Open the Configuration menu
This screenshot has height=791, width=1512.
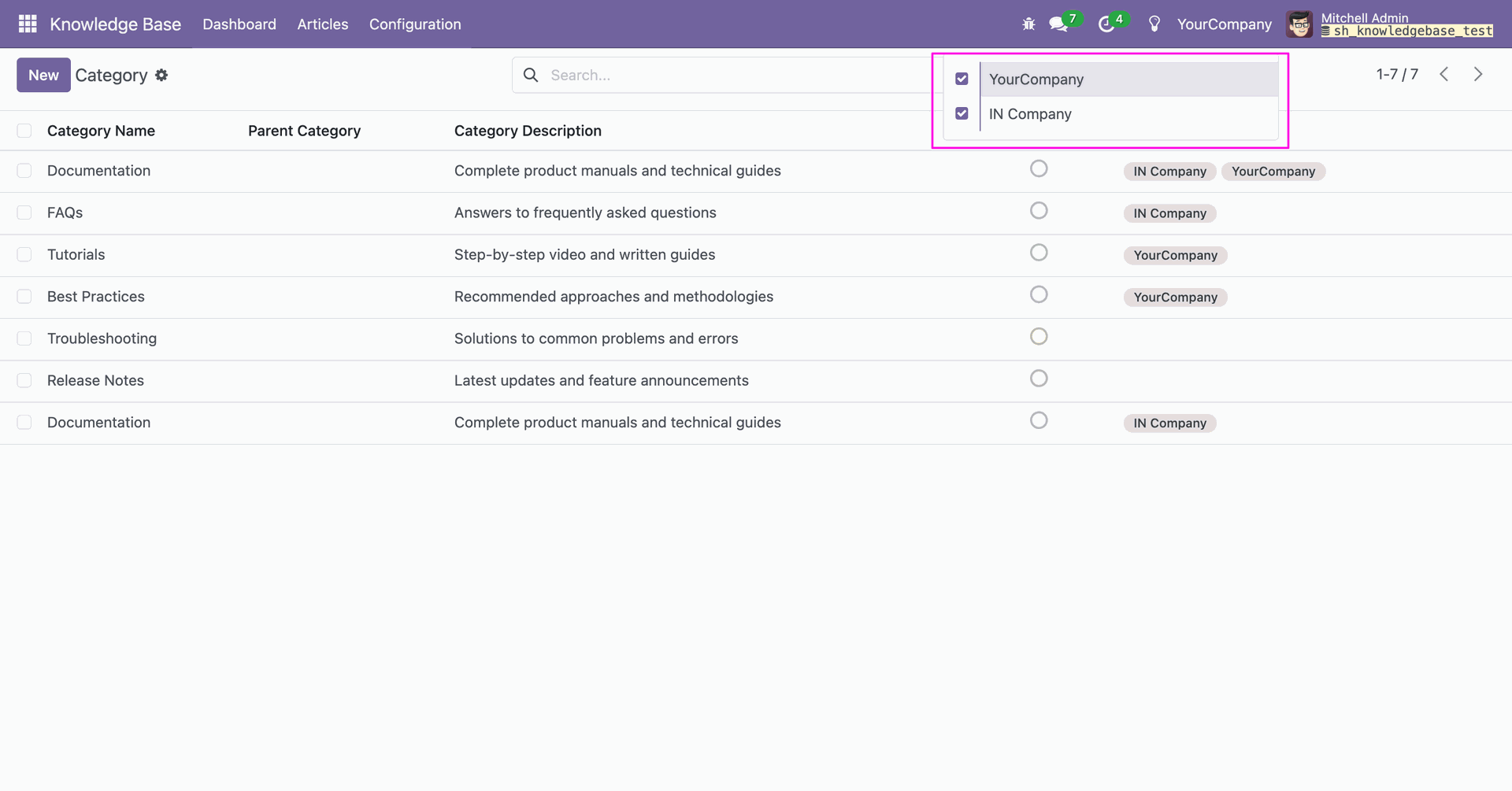415,24
